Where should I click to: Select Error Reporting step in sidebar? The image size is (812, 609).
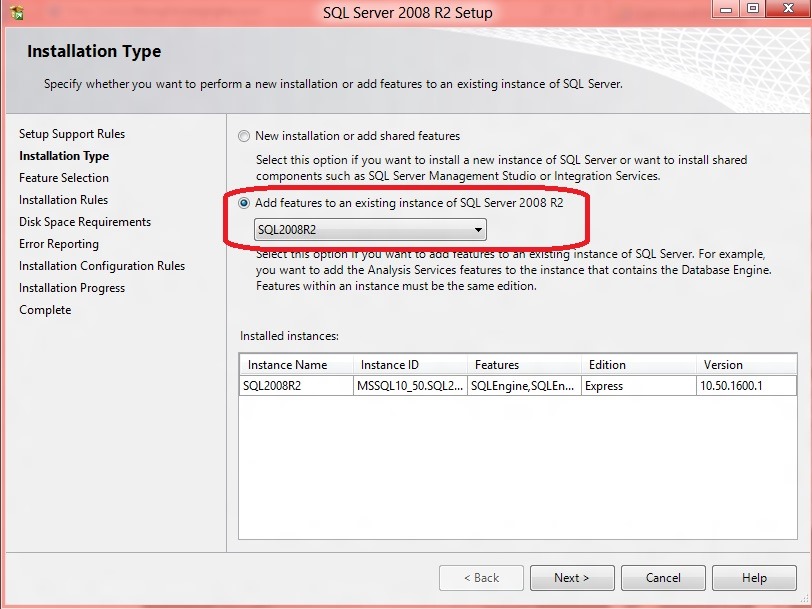click(x=59, y=243)
